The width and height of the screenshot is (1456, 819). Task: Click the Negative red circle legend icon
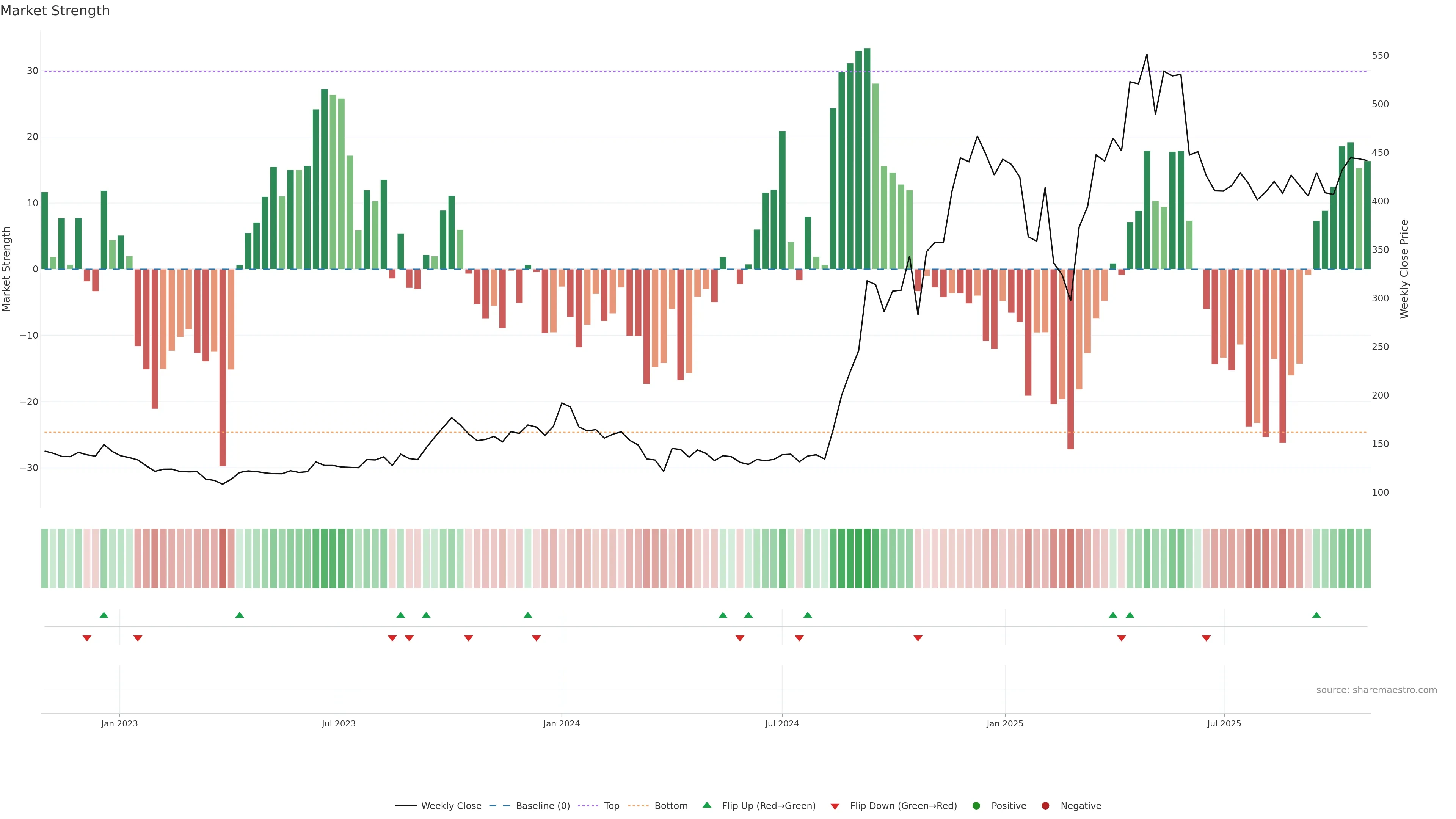click(x=1045, y=806)
